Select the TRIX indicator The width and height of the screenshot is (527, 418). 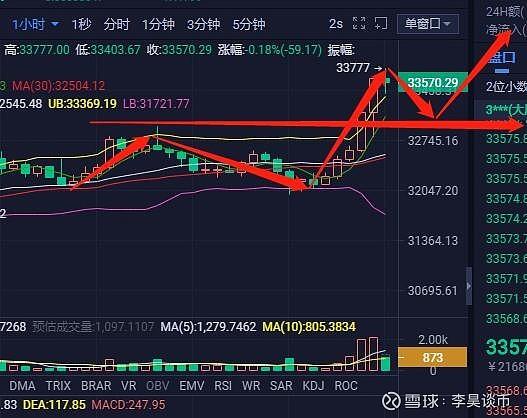pyautogui.click(x=58, y=386)
